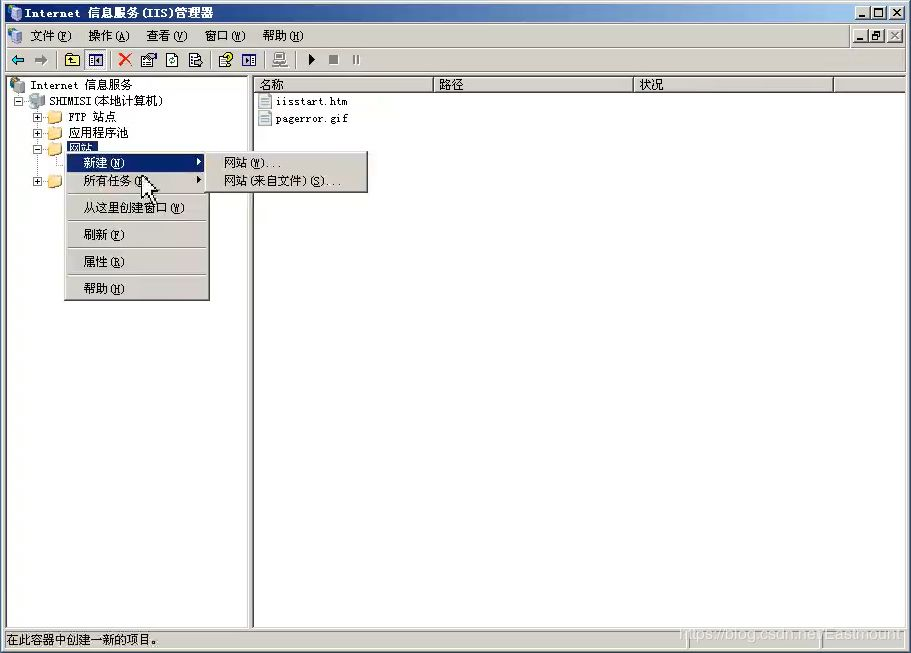Image resolution: width=911 pixels, height=653 pixels.
Task: Select 应用程序池 tree label
Action: coord(98,133)
